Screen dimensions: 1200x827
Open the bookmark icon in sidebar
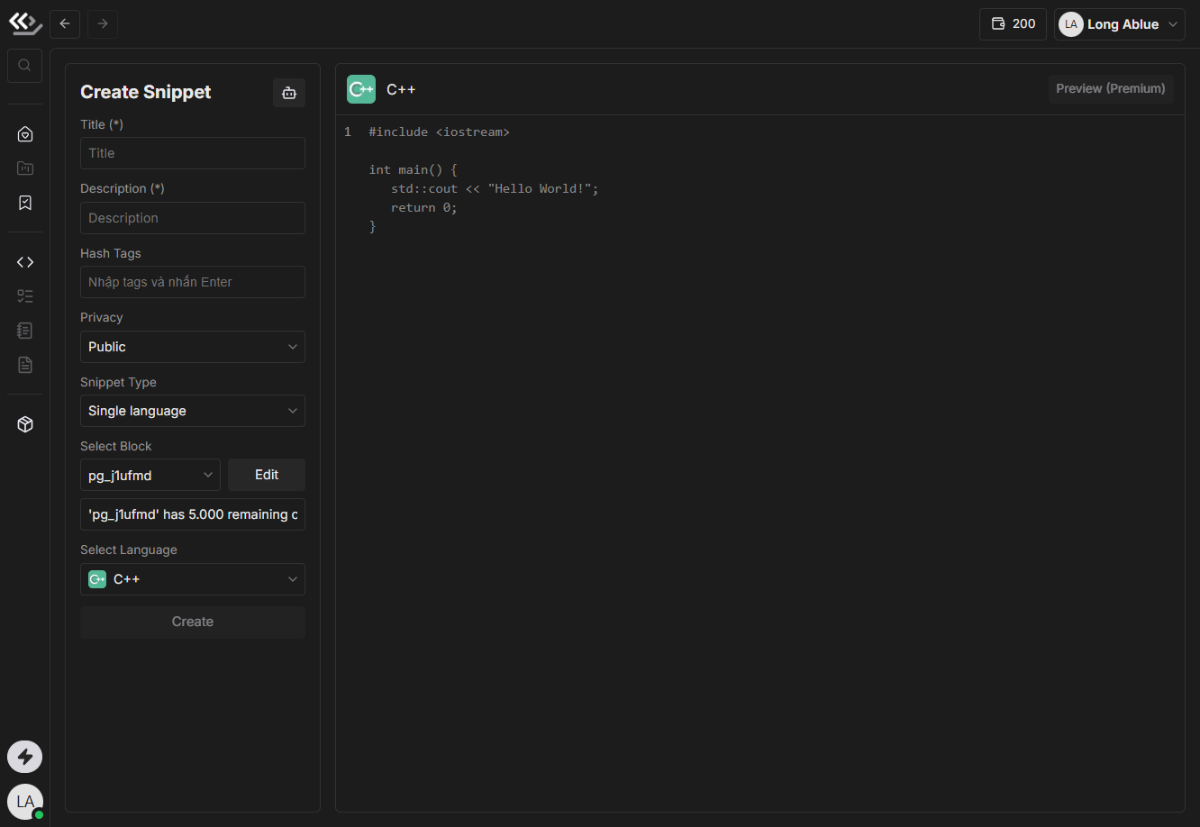point(26,202)
